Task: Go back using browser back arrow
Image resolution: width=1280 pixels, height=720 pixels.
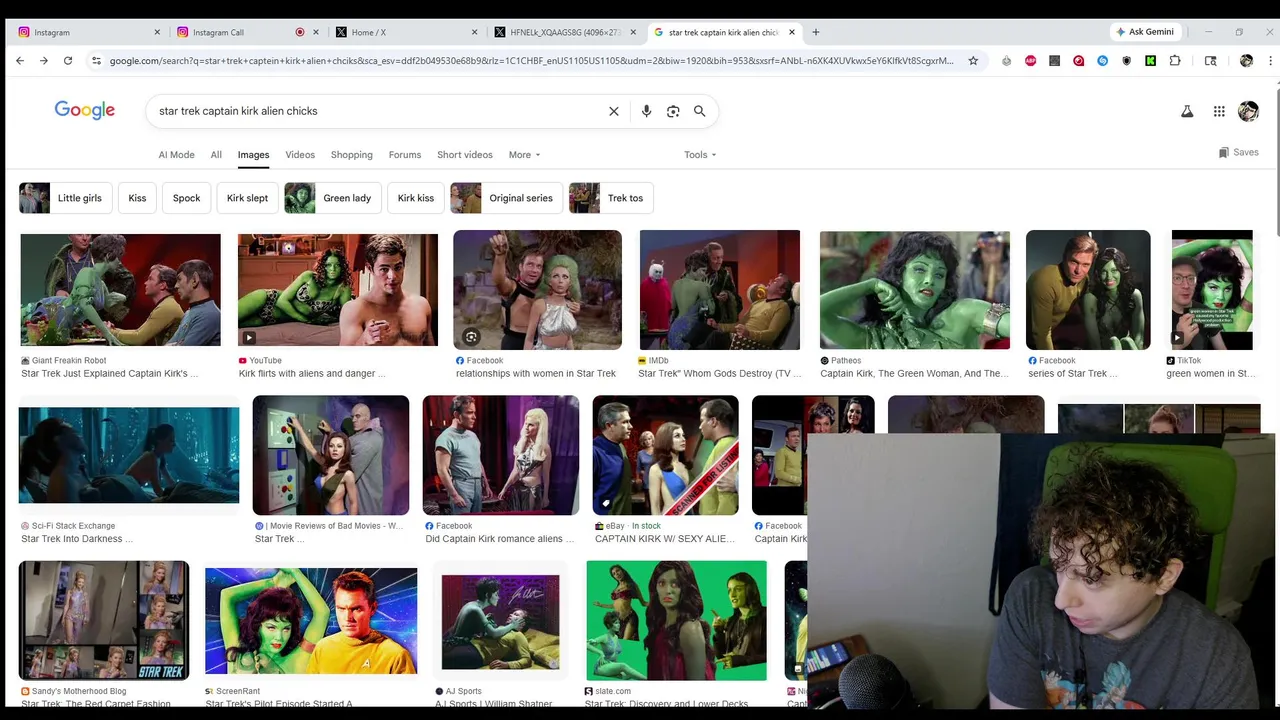Action: (x=20, y=61)
